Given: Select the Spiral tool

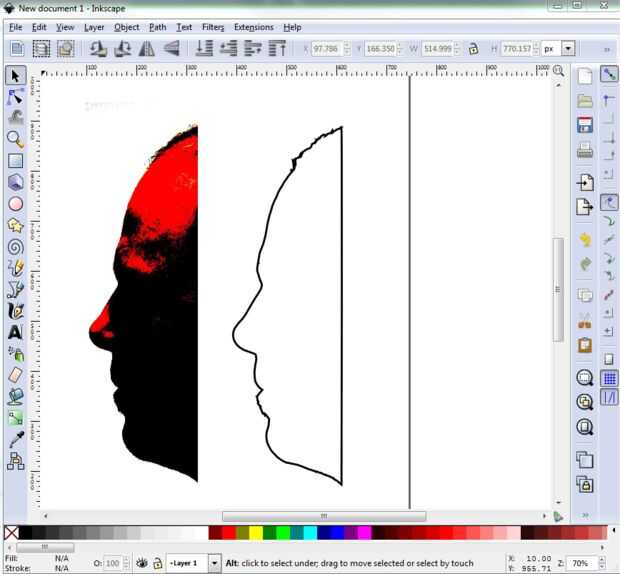Looking at the screenshot, I should click(15, 247).
